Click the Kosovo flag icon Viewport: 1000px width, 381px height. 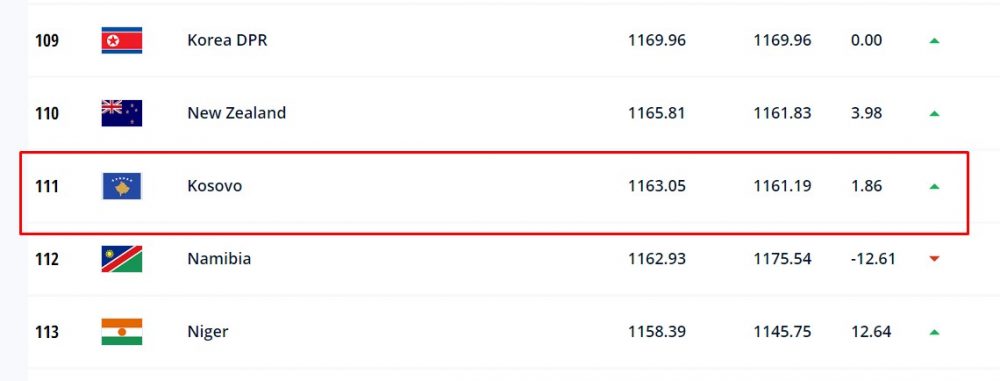coord(122,186)
